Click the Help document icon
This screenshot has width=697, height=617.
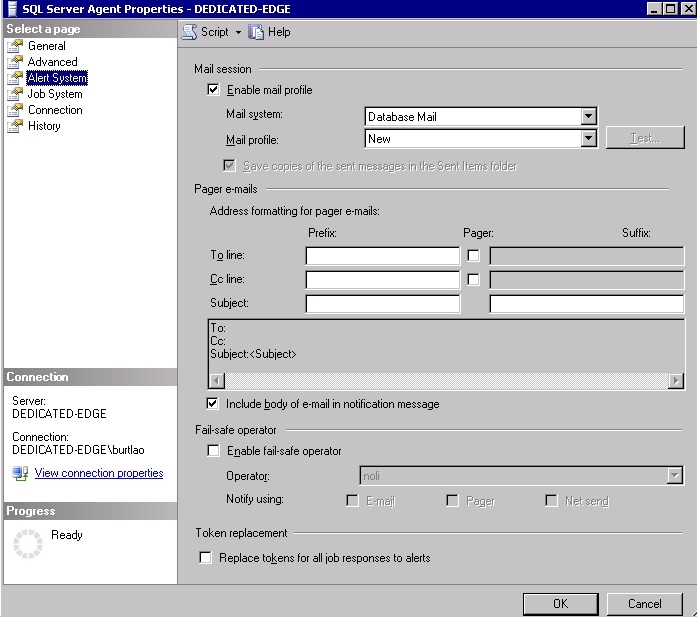256,32
